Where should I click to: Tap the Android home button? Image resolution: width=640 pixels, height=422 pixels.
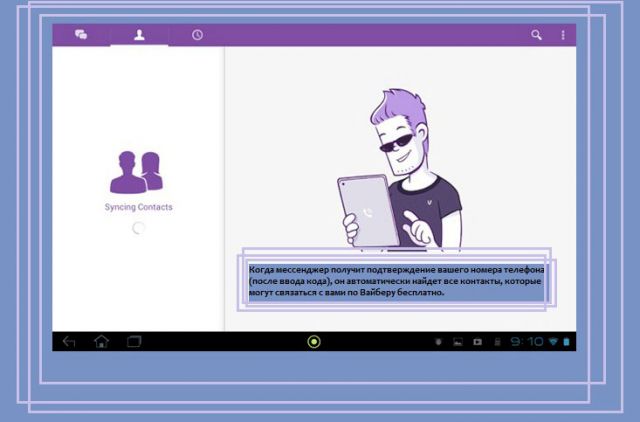(x=101, y=341)
